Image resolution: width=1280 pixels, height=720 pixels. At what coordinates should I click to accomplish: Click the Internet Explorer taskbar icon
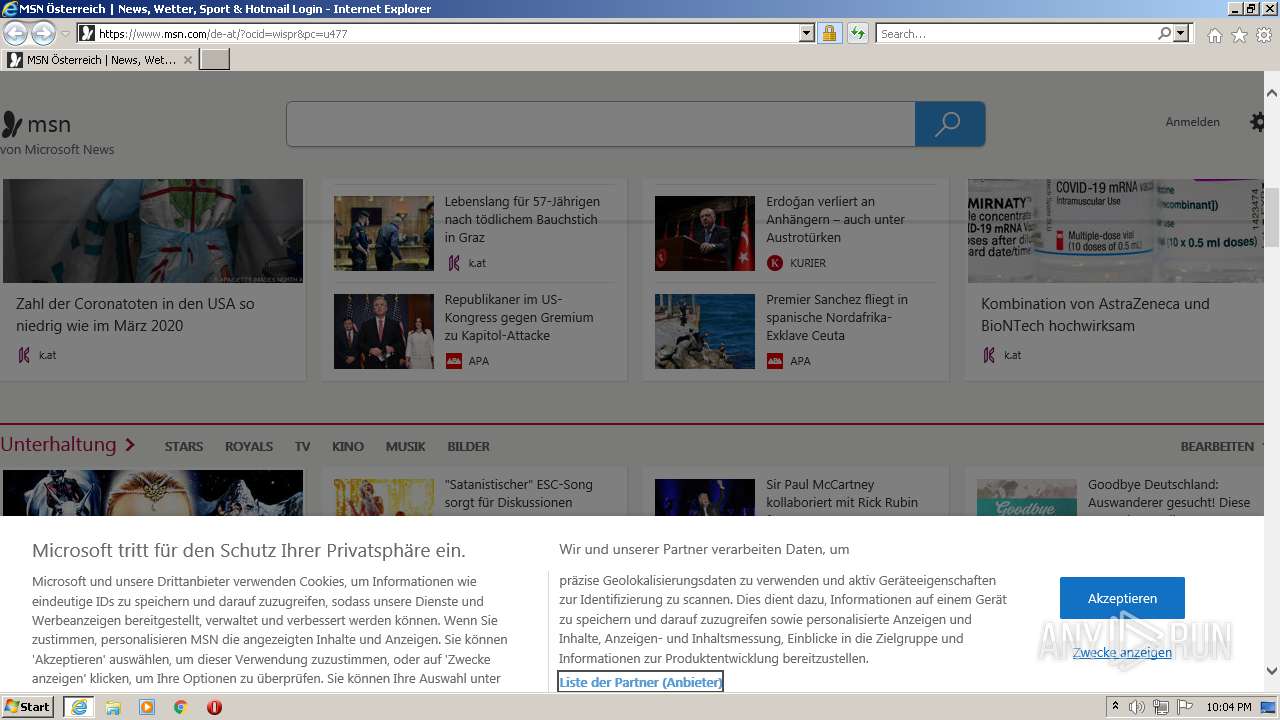click(x=79, y=707)
